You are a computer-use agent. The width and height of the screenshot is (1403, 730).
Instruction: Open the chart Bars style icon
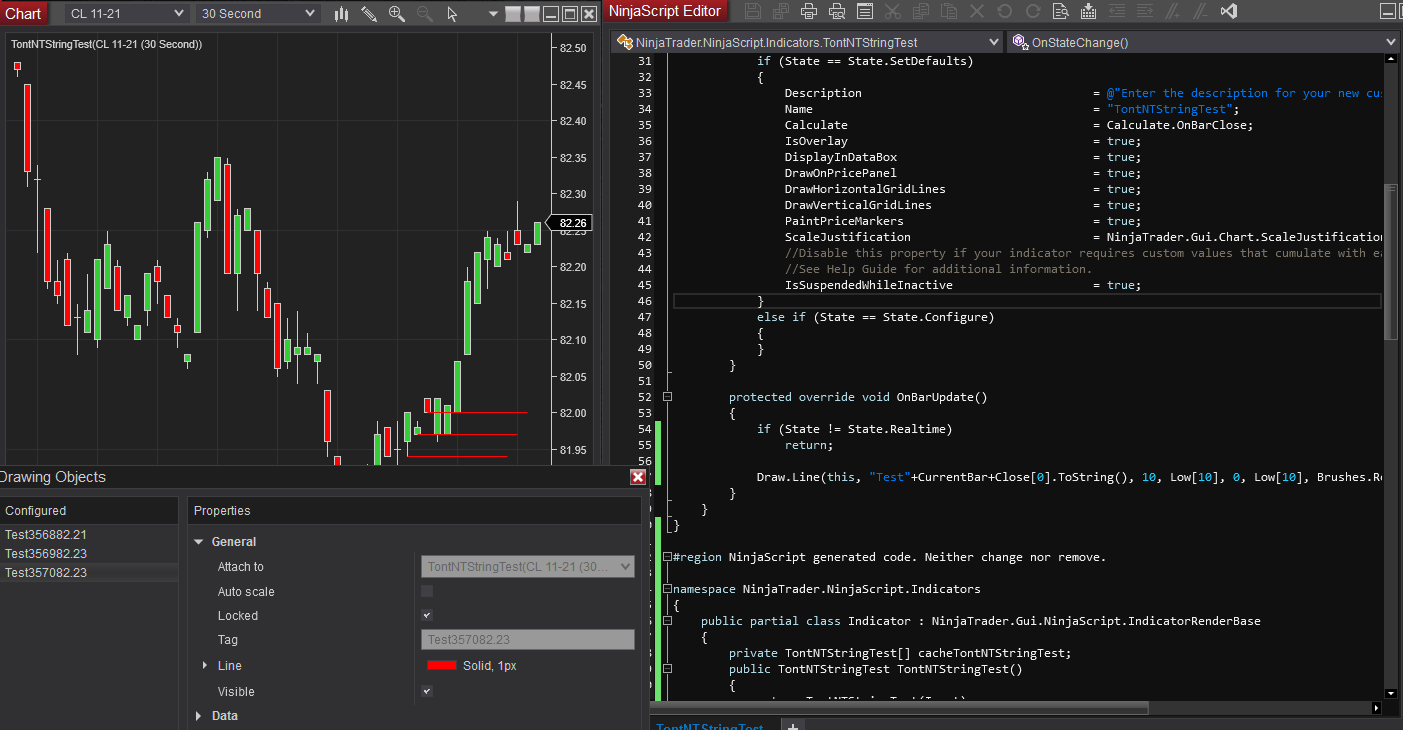pyautogui.click(x=342, y=14)
